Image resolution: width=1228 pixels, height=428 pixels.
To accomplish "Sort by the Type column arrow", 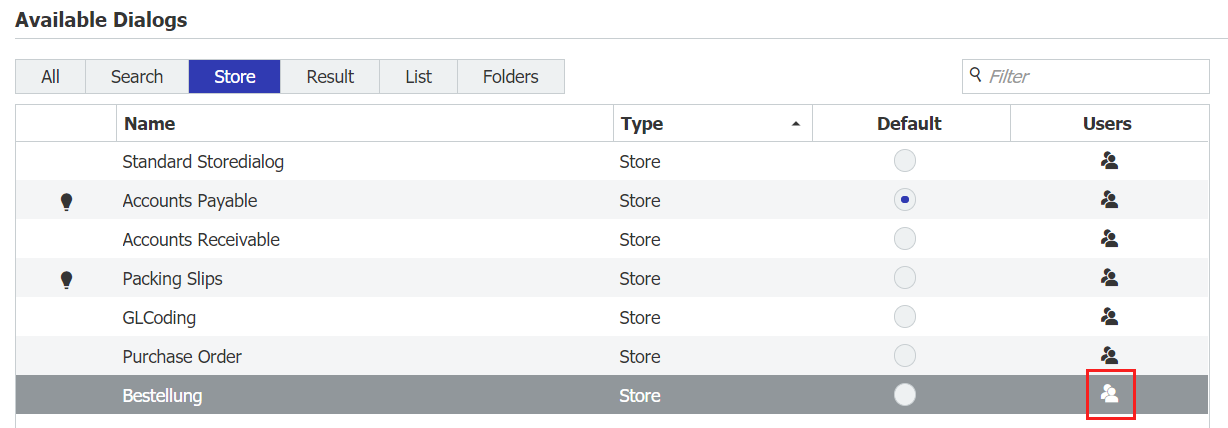I will pyautogui.click(x=796, y=124).
